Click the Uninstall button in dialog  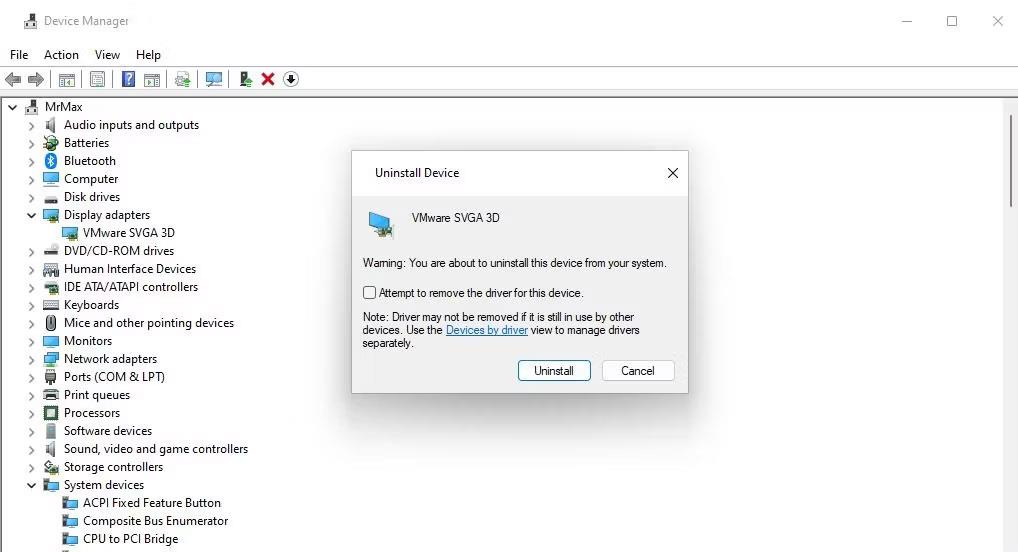click(554, 371)
